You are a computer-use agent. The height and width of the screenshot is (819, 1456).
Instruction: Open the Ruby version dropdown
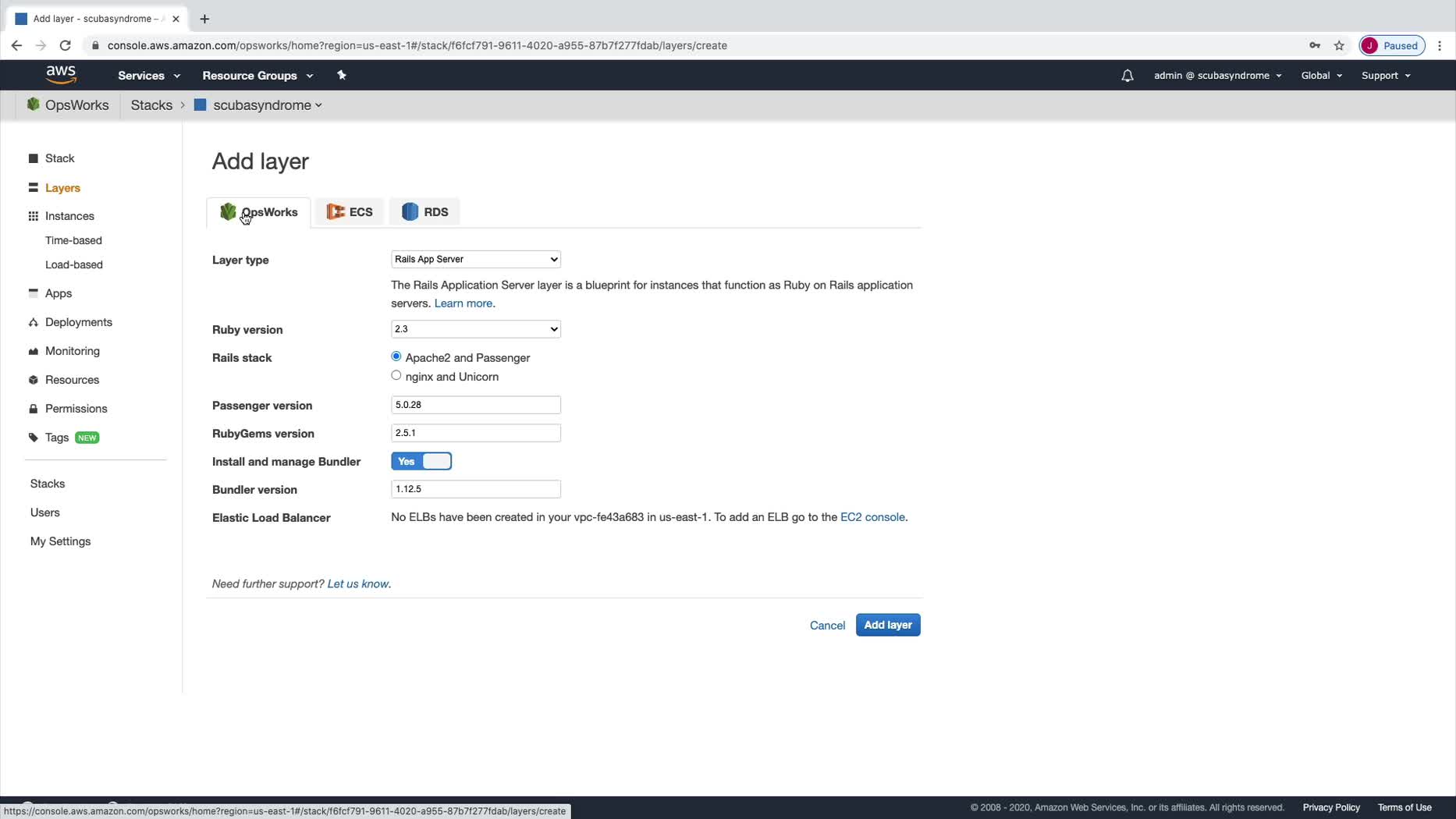(x=476, y=329)
